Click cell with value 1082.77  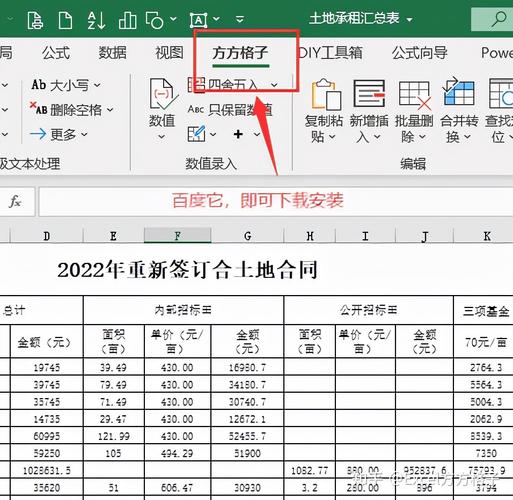[310, 470]
